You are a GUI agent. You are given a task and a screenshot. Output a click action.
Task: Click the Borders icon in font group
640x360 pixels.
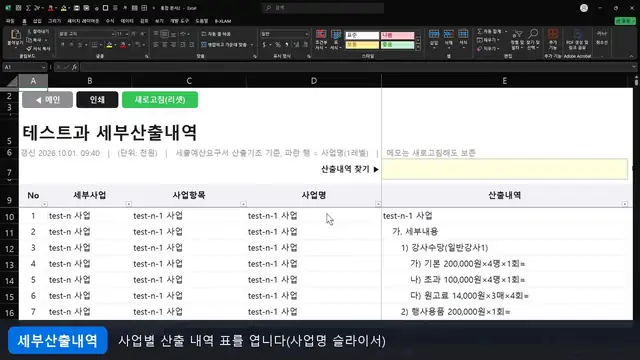click(94, 44)
